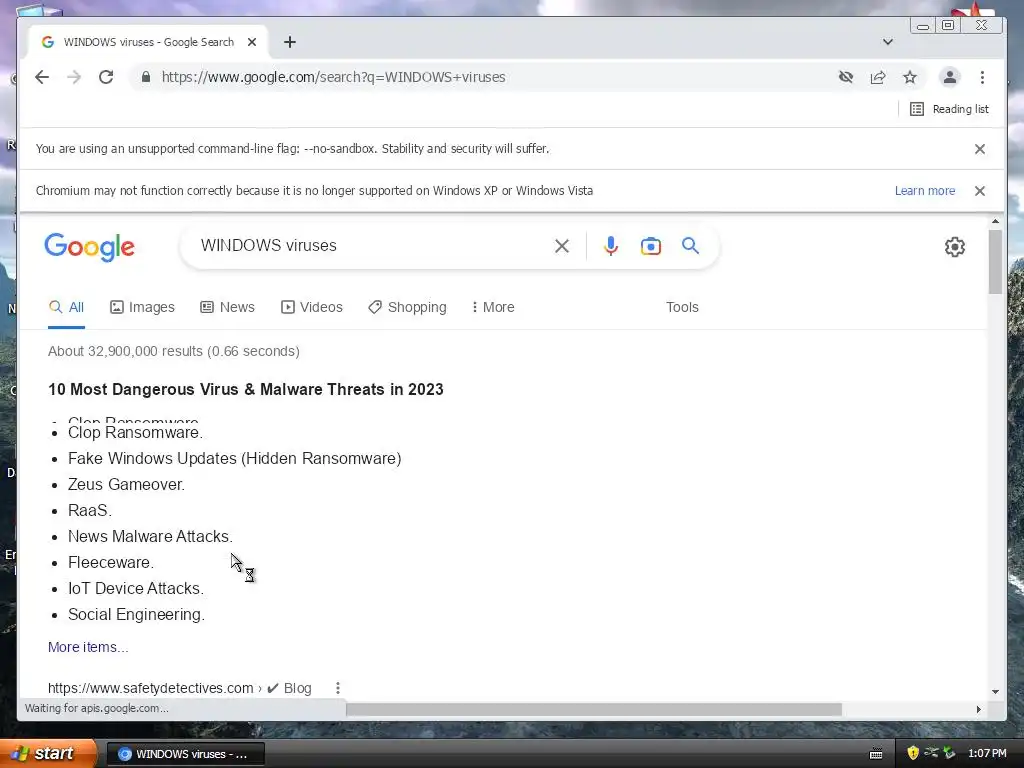This screenshot has height=768, width=1024.
Task: Open the Reading list panel
Action: 950,109
